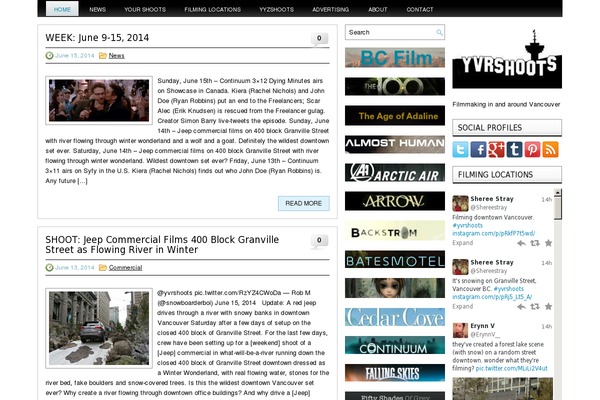Screen dimensions: 600x400
Task: Open The 100 show banner
Action: (395, 86)
